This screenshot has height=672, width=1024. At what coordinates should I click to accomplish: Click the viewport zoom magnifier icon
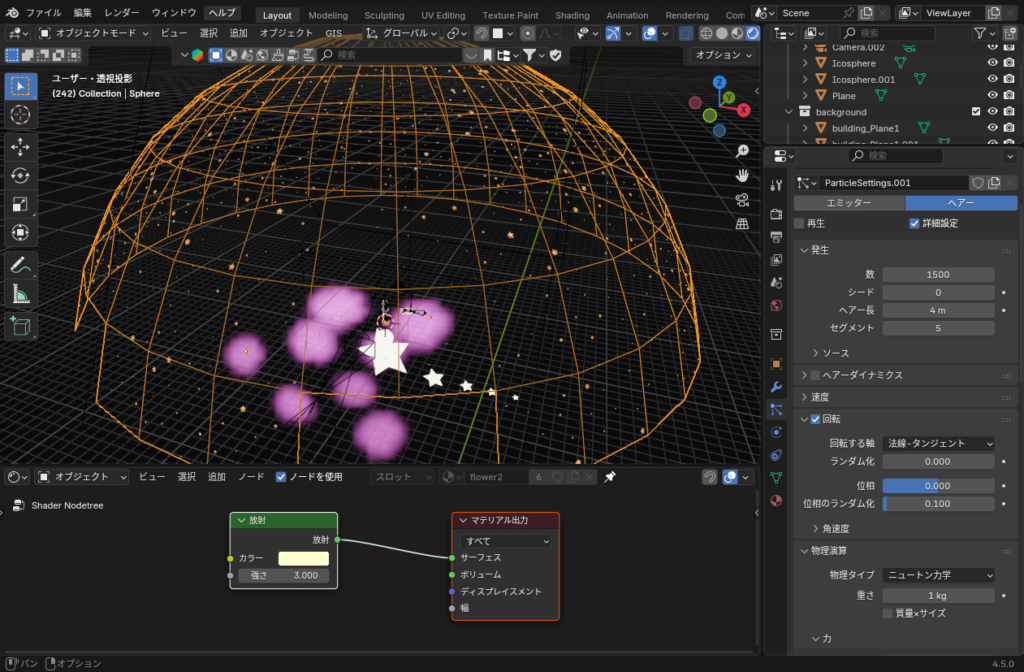tap(742, 151)
